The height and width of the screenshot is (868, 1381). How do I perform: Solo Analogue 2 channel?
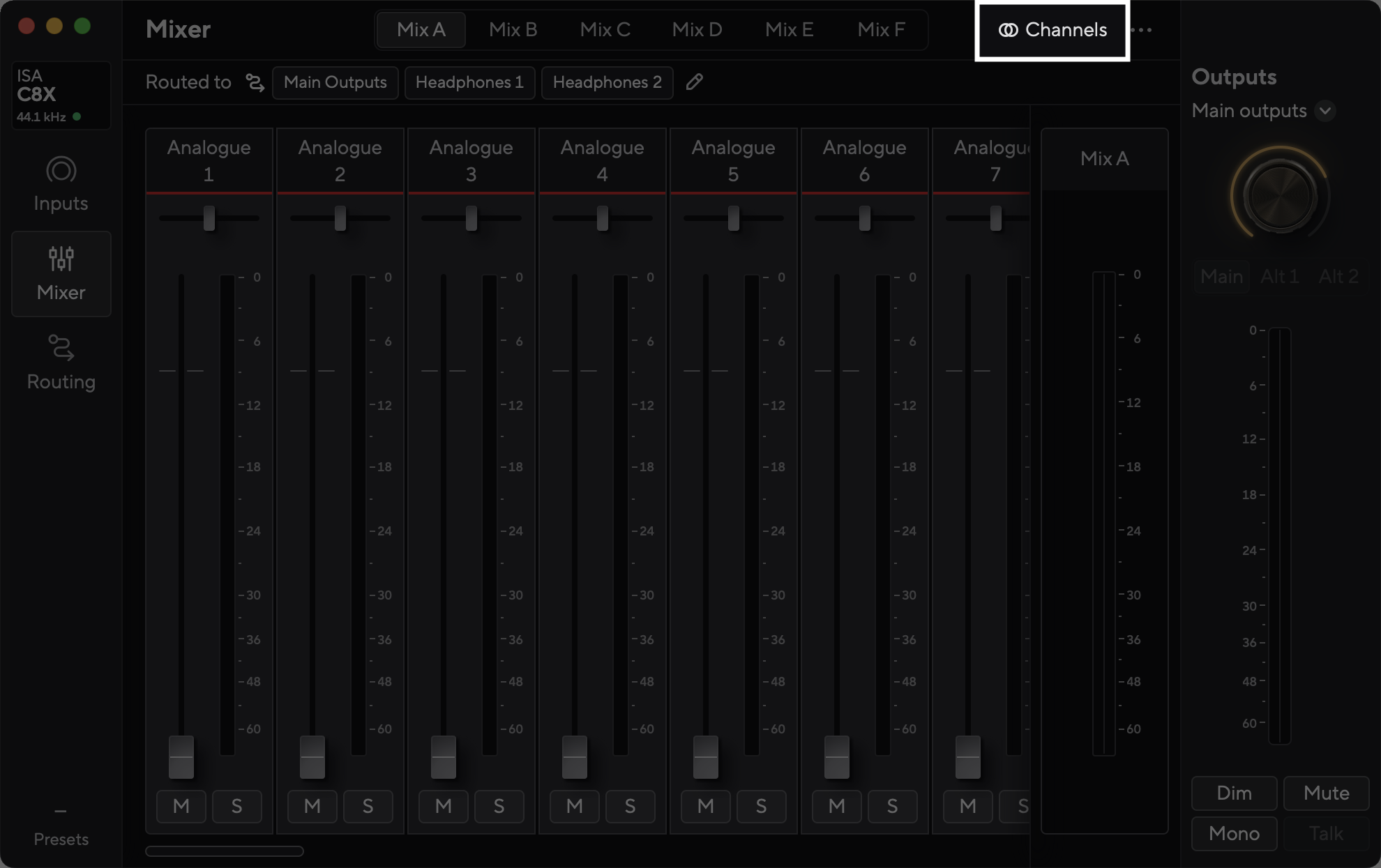[368, 807]
